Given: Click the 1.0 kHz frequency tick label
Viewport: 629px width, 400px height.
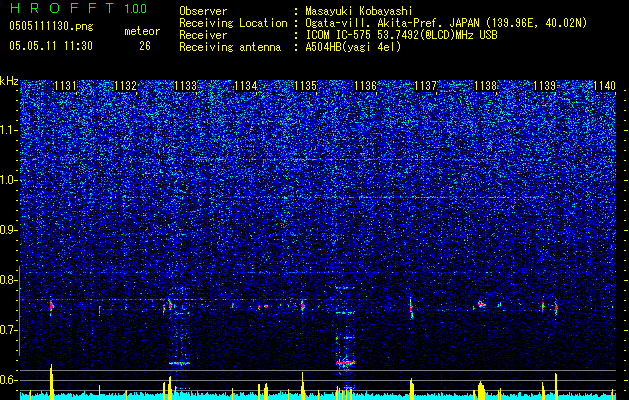Looking at the screenshot, I should (9, 180).
